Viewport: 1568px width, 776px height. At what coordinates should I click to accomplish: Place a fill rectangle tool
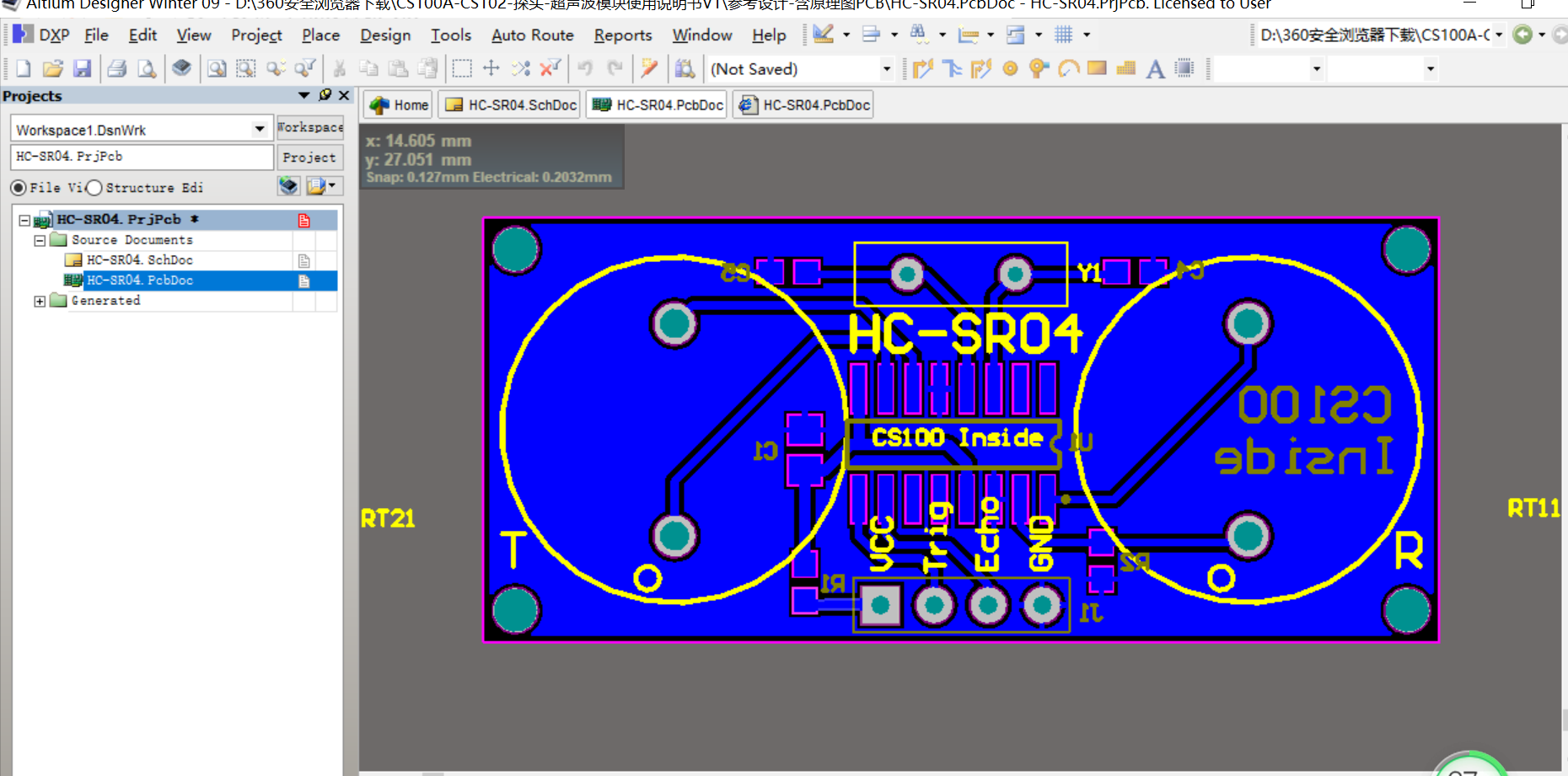1097,68
